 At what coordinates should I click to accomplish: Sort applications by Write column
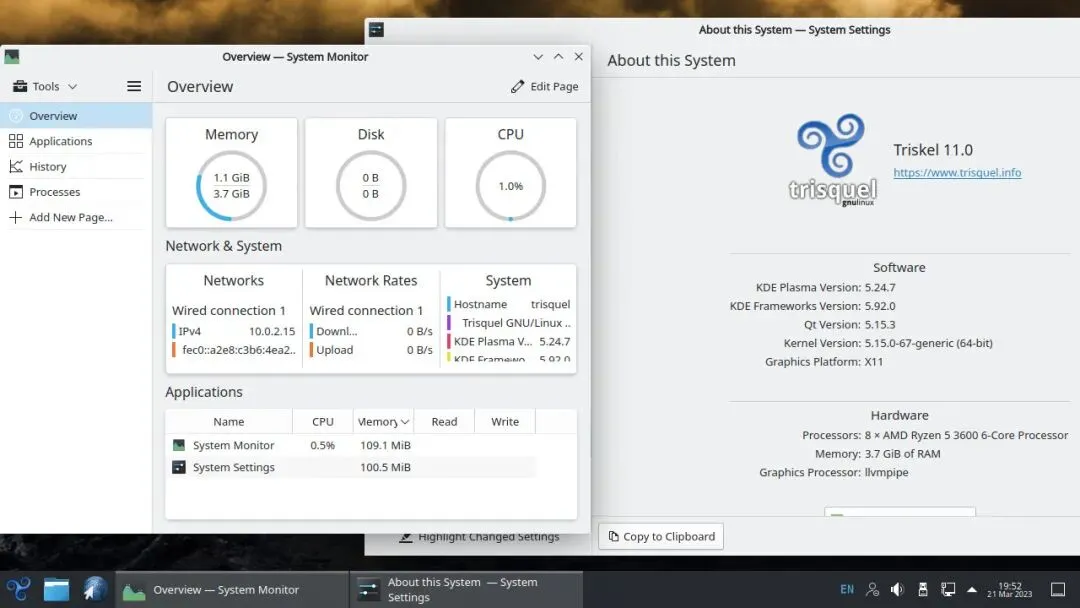click(x=505, y=421)
